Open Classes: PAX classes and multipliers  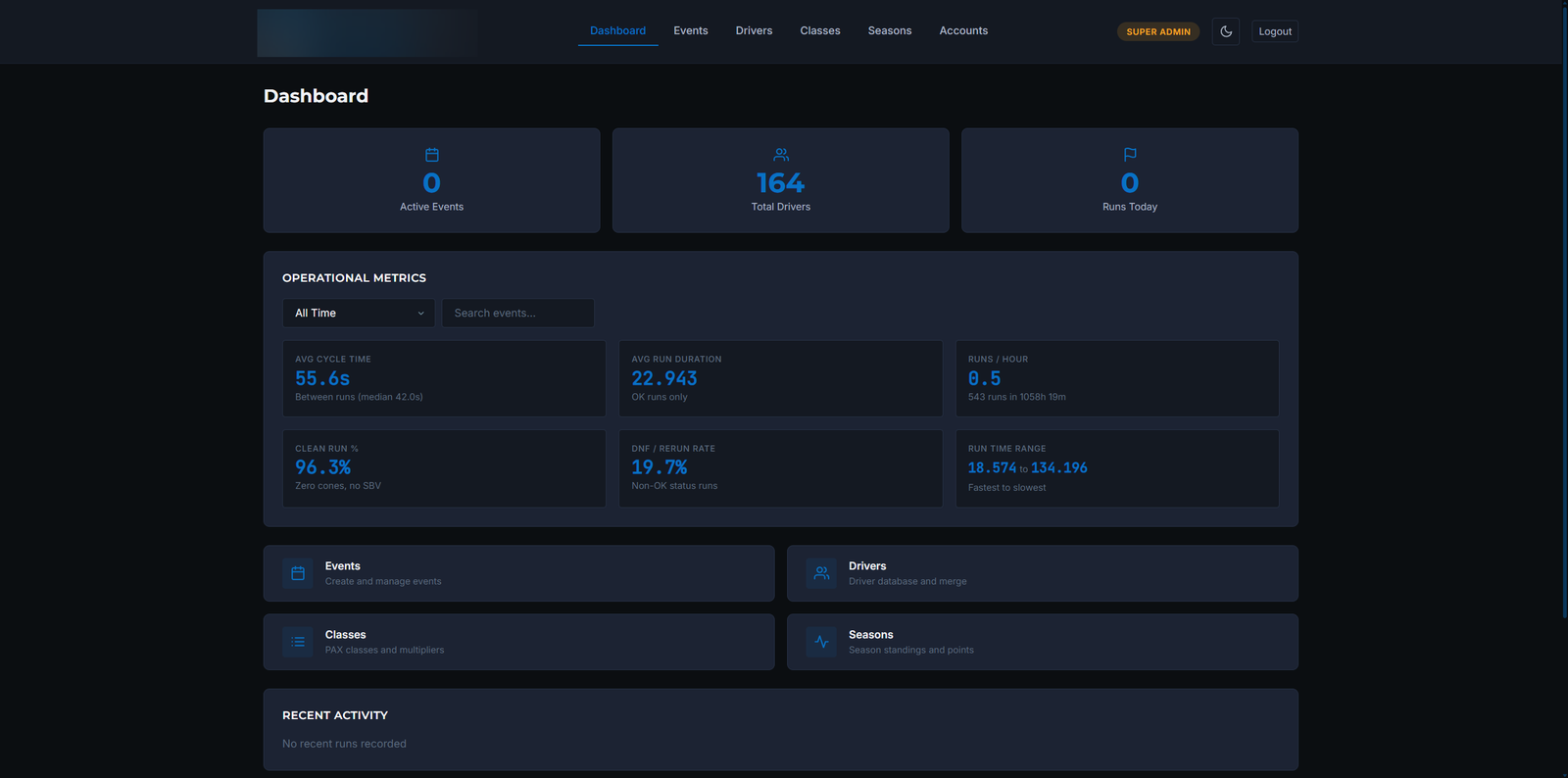click(518, 642)
